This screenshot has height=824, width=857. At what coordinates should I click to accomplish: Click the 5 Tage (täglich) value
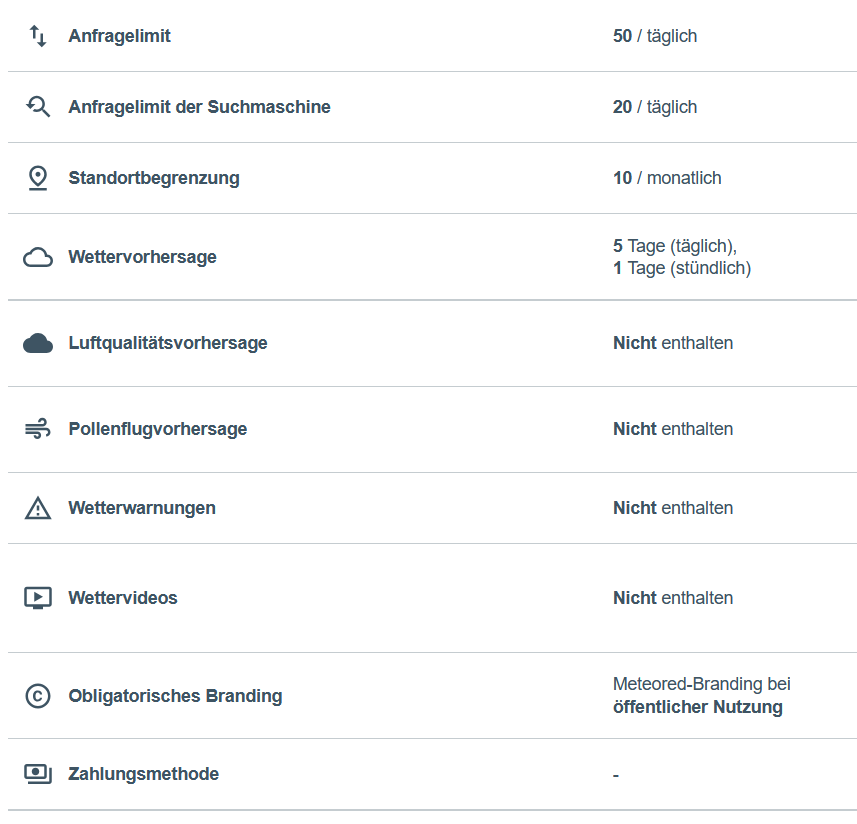[675, 246]
